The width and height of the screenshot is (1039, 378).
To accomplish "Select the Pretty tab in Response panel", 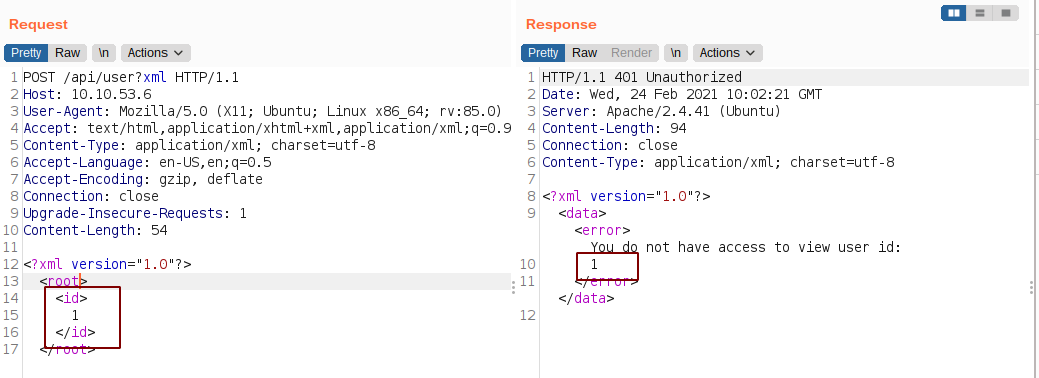I will click(x=543, y=53).
